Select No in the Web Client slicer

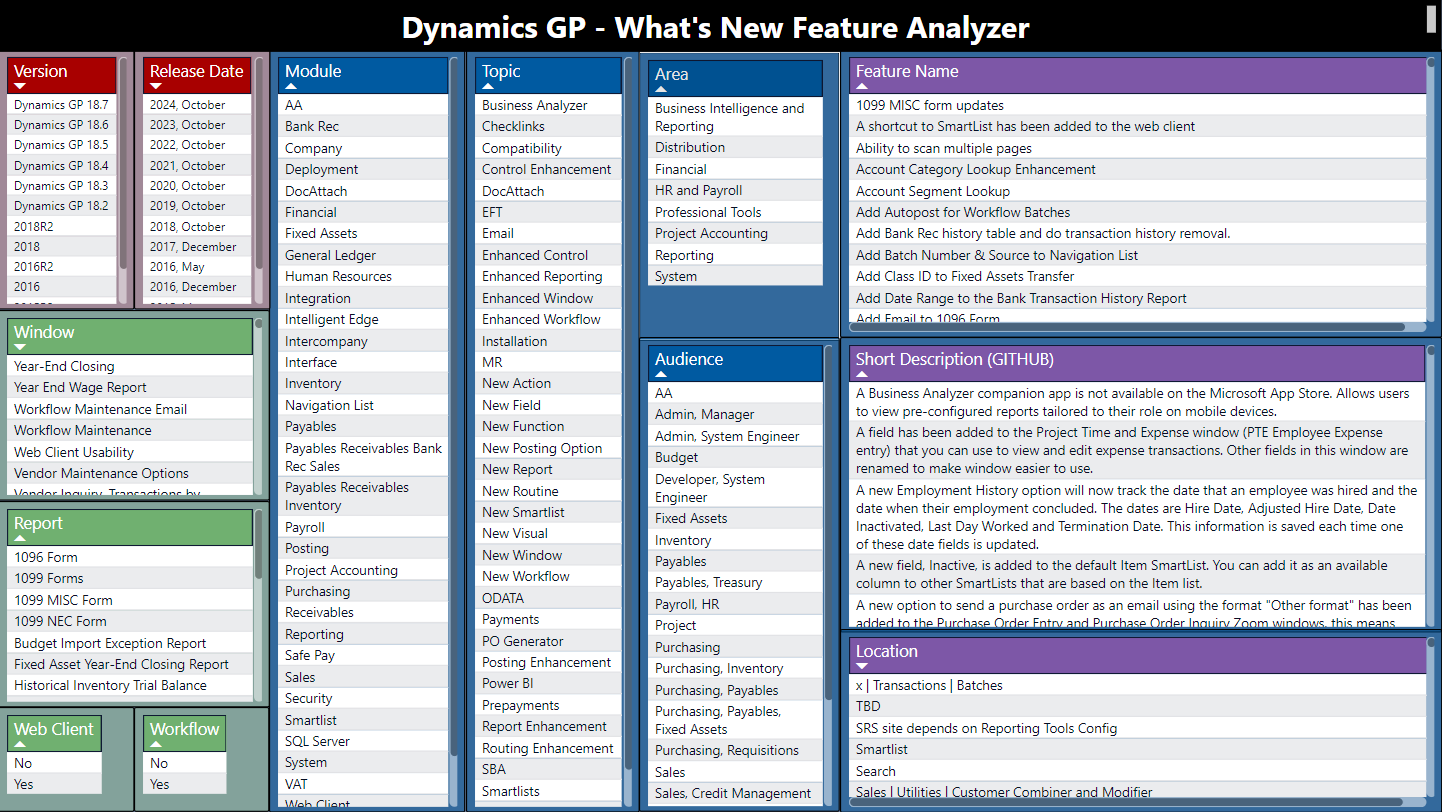tap(54, 763)
